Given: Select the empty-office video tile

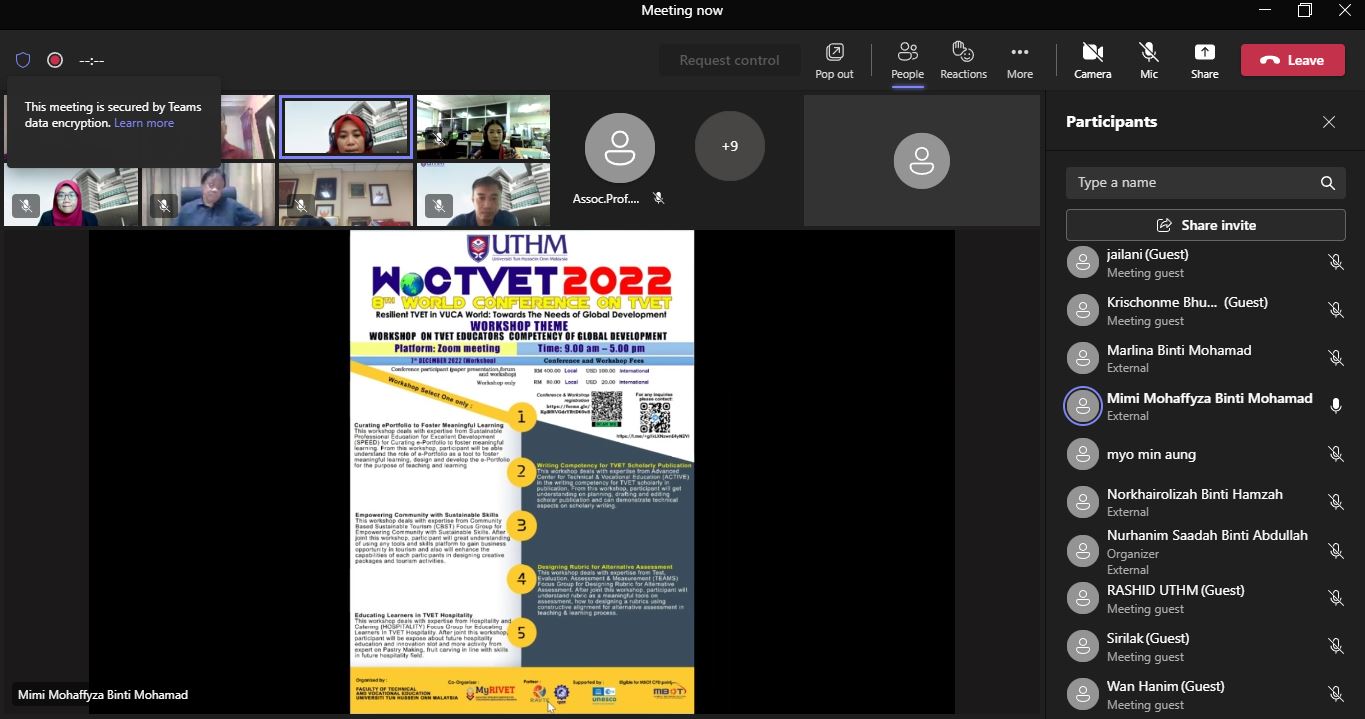Looking at the screenshot, I should click(x=345, y=195).
